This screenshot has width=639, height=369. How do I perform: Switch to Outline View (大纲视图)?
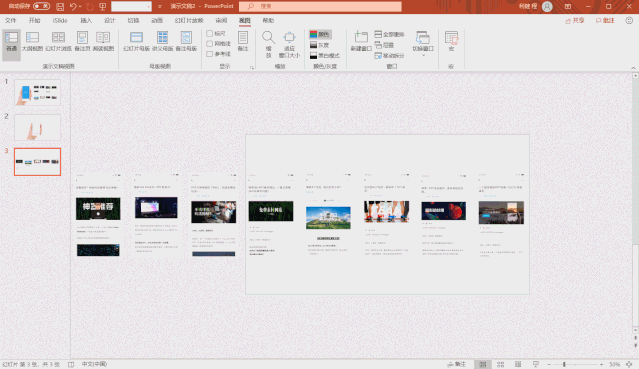coord(32,42)
